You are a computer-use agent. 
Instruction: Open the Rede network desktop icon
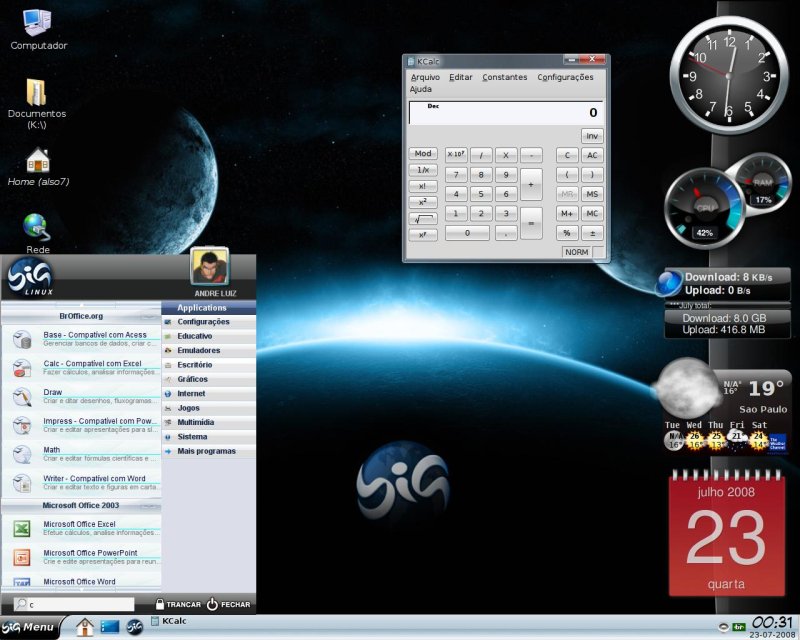coord(36,227)
